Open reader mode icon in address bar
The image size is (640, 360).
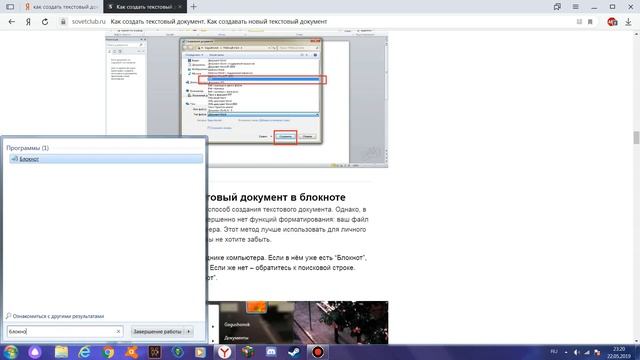pos(579,22)
